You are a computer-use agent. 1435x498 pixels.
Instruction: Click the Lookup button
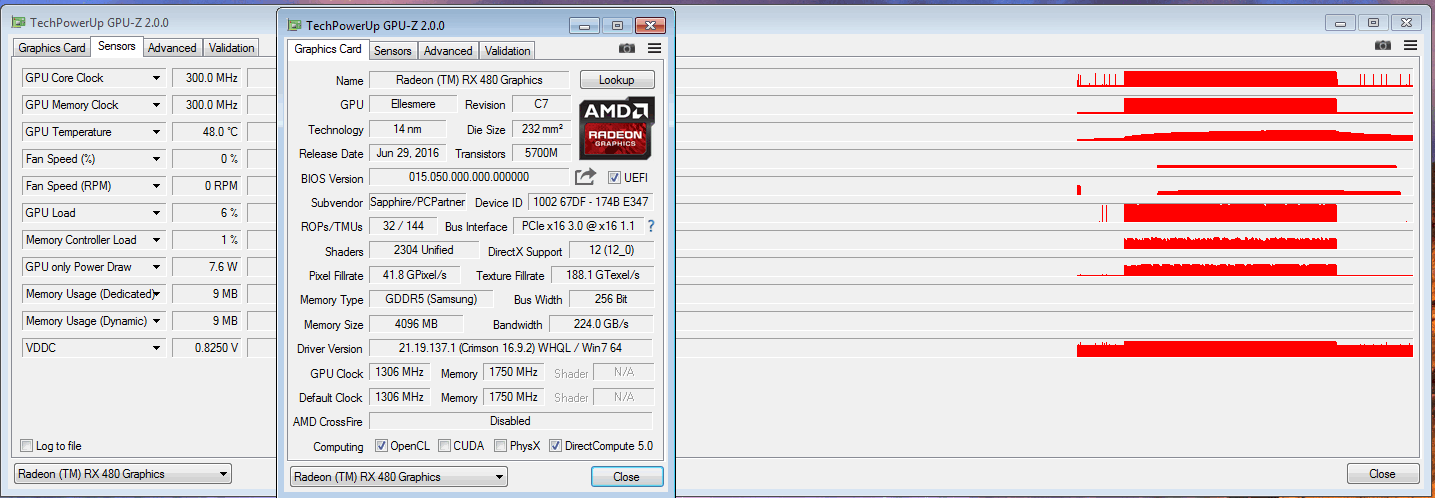pyautogui.click(x=617, y=80)
